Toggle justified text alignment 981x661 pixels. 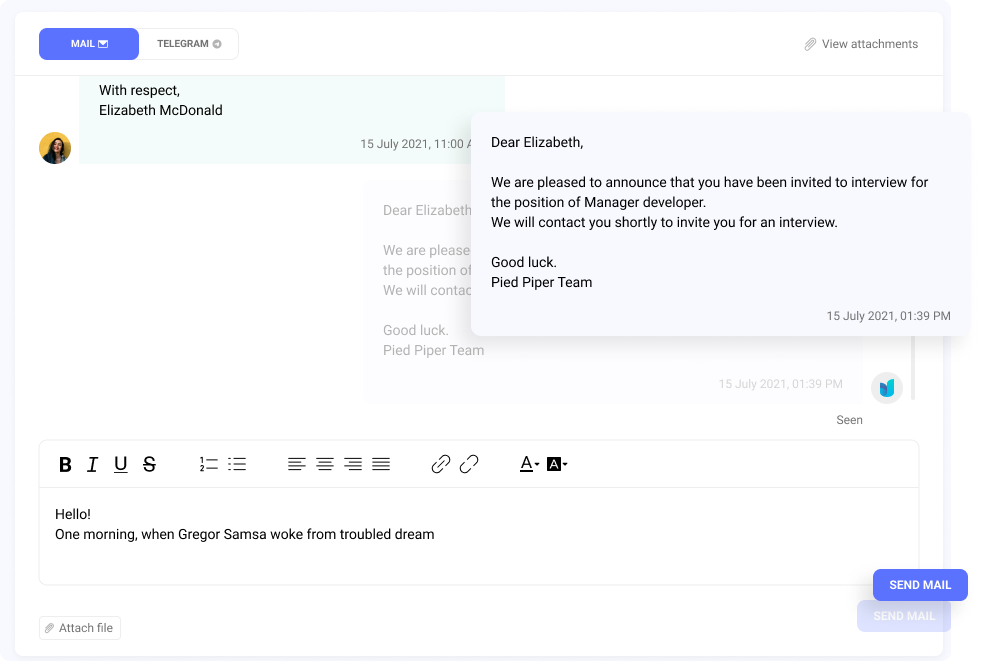coord(381,464)
